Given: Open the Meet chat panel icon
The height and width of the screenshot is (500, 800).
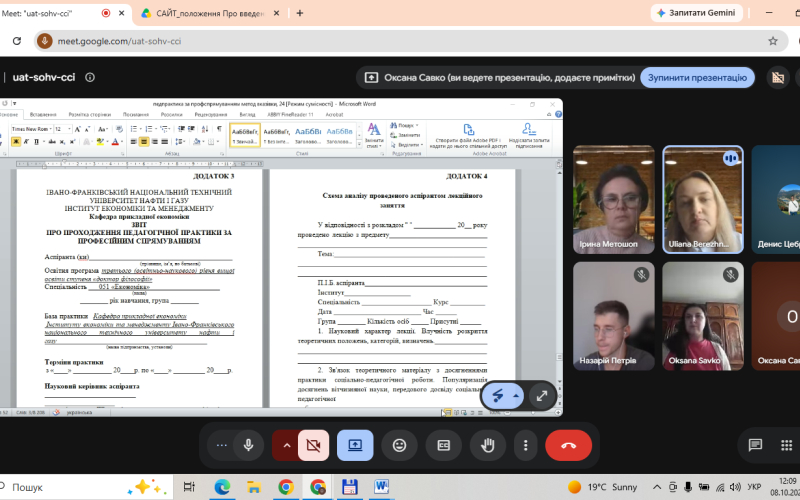Looking at the screenshot, I should click(x=755, y=445).
